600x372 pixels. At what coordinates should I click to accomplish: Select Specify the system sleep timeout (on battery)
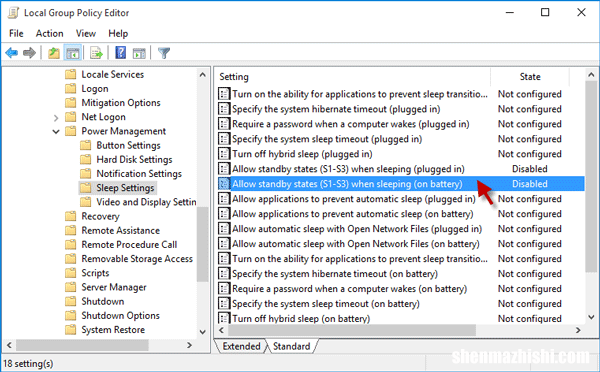pyautogui.click(x=326, y=303)
